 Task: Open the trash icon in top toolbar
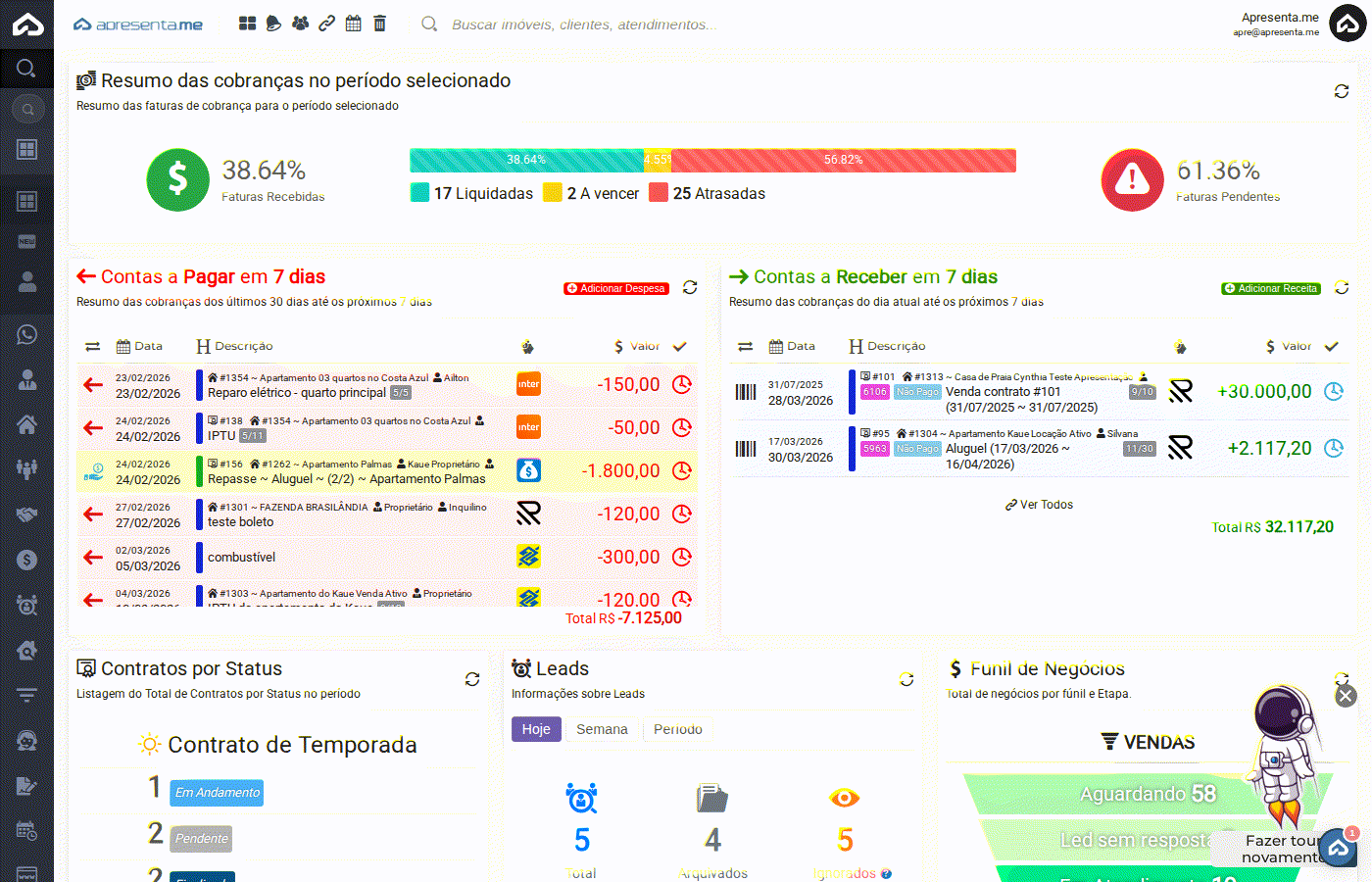[380, 24]
